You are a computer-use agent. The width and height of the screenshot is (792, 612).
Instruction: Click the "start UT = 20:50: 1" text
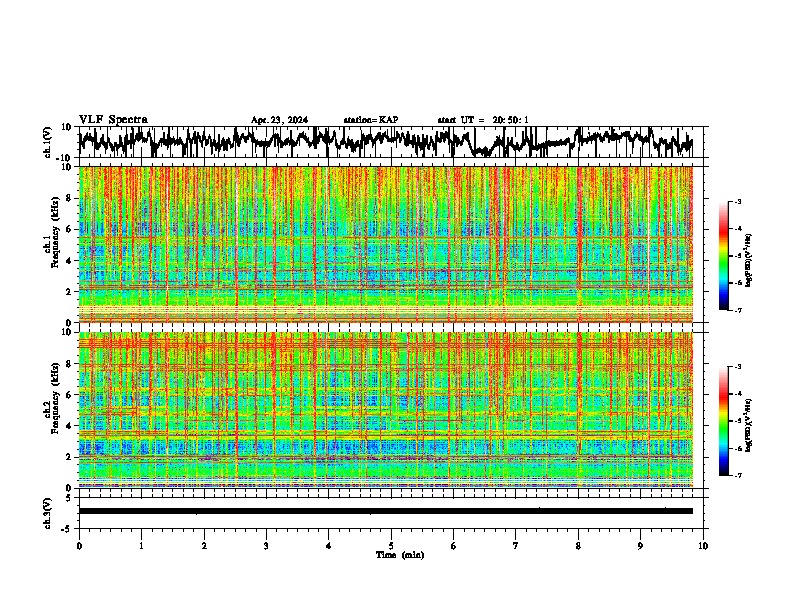(x=483, y=120)
